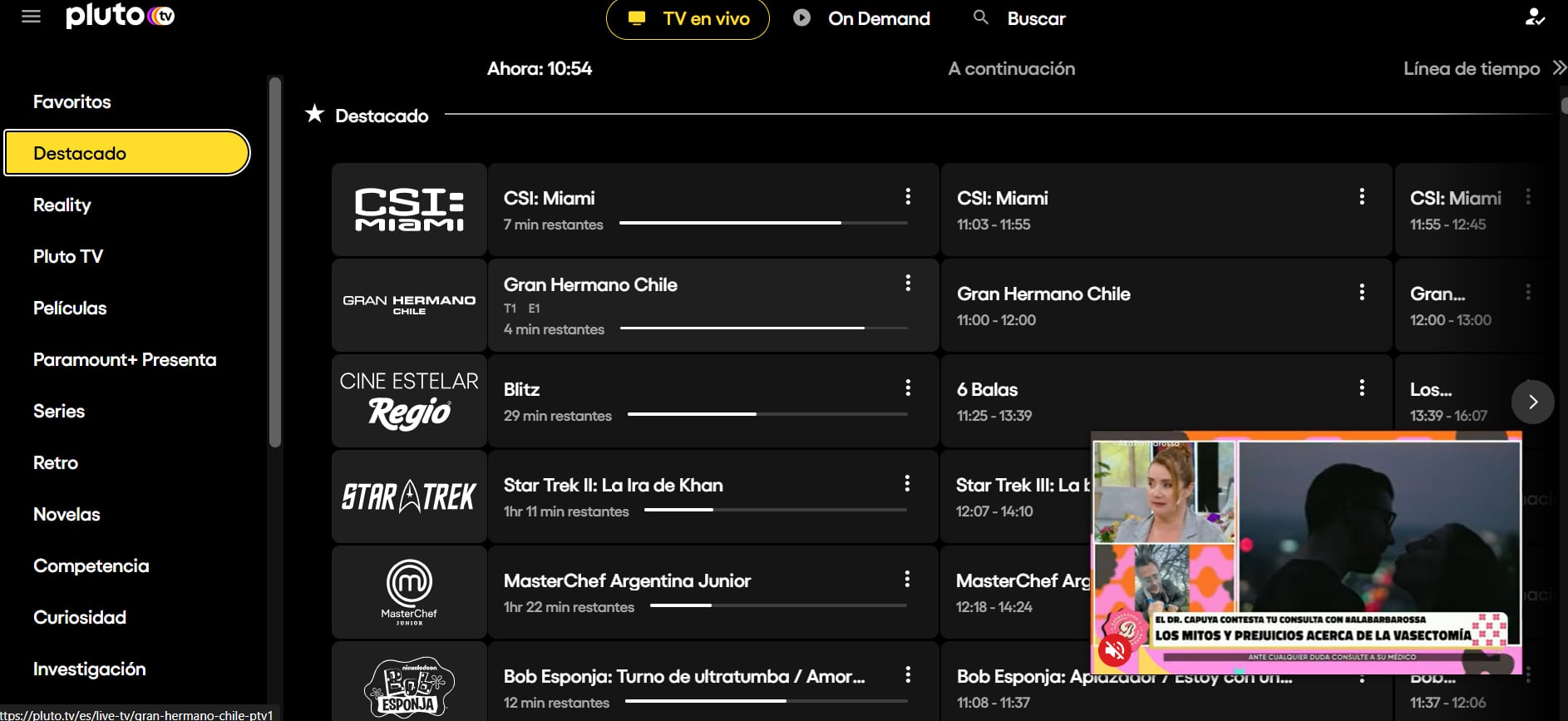
Task: Switch to TV en vivo tab
Action: pyautogui.click(x=688, y=18)
